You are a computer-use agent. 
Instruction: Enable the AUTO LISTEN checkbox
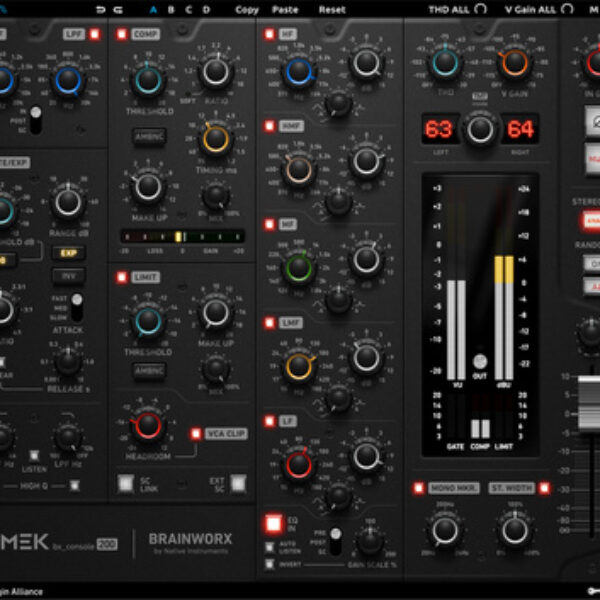coord(270,547)
